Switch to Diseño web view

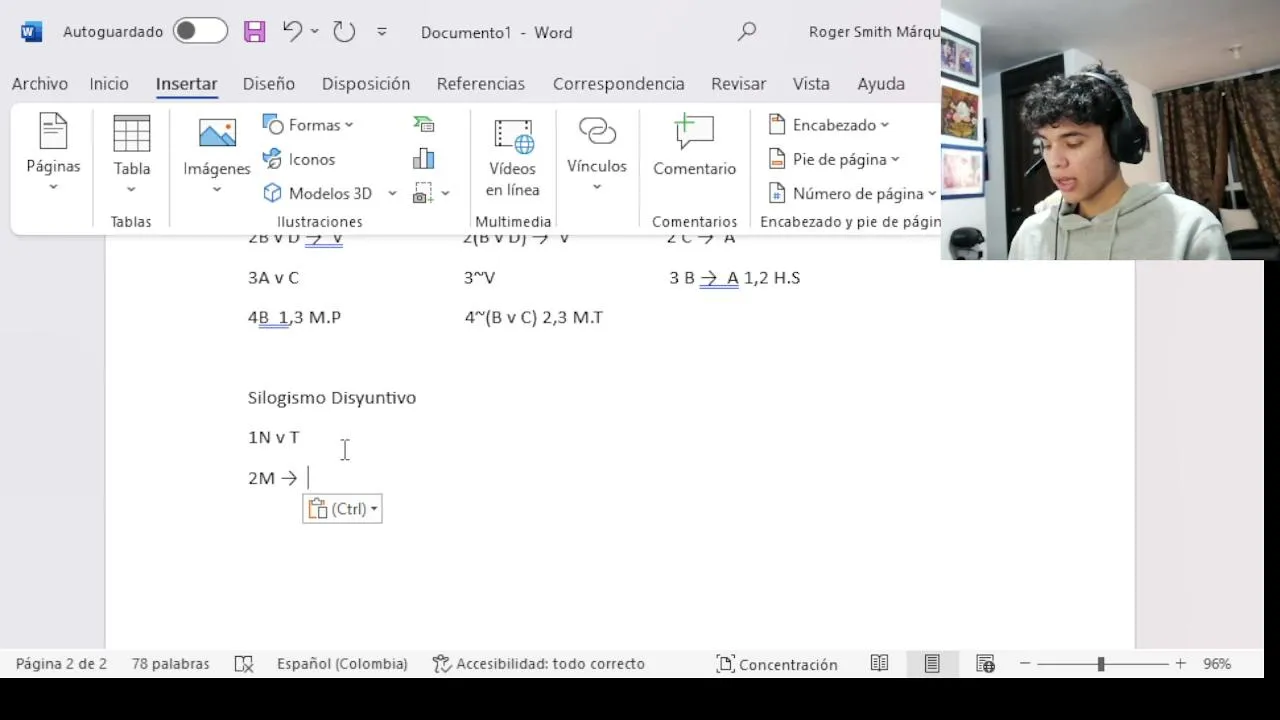coord(985,664)
